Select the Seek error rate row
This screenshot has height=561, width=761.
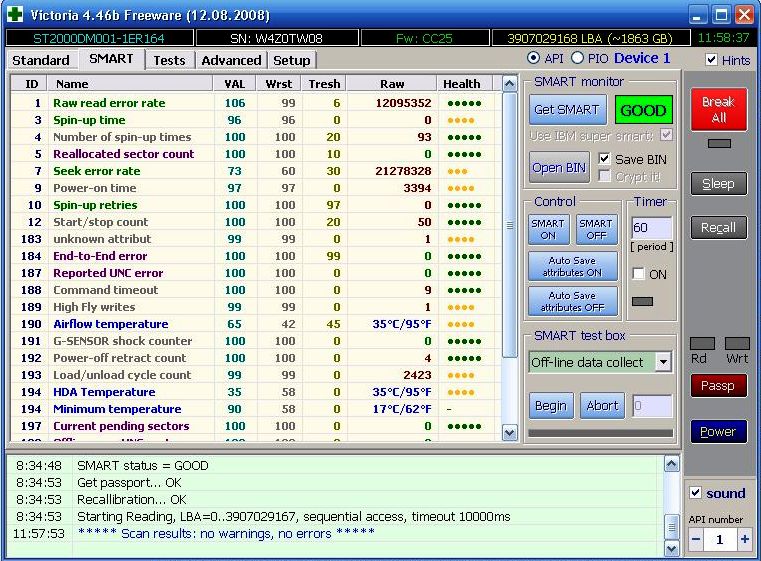click(256, 171)
